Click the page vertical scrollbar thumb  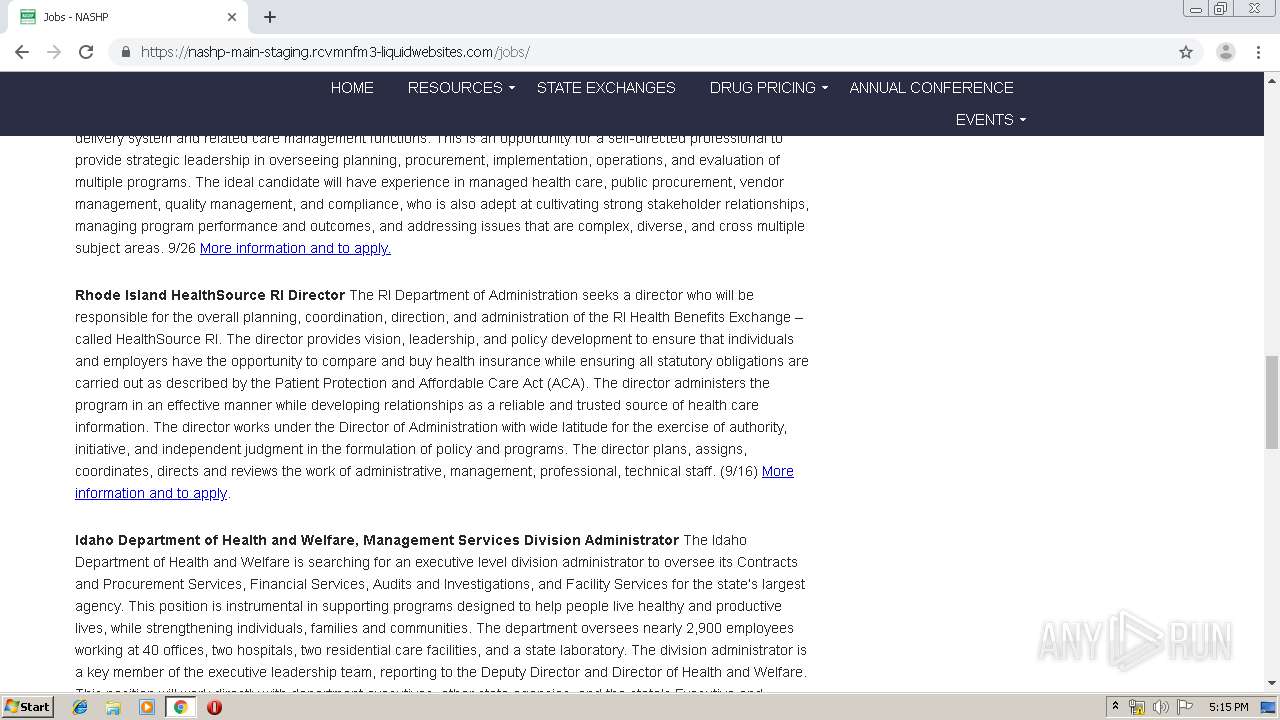coord(1272,402)
